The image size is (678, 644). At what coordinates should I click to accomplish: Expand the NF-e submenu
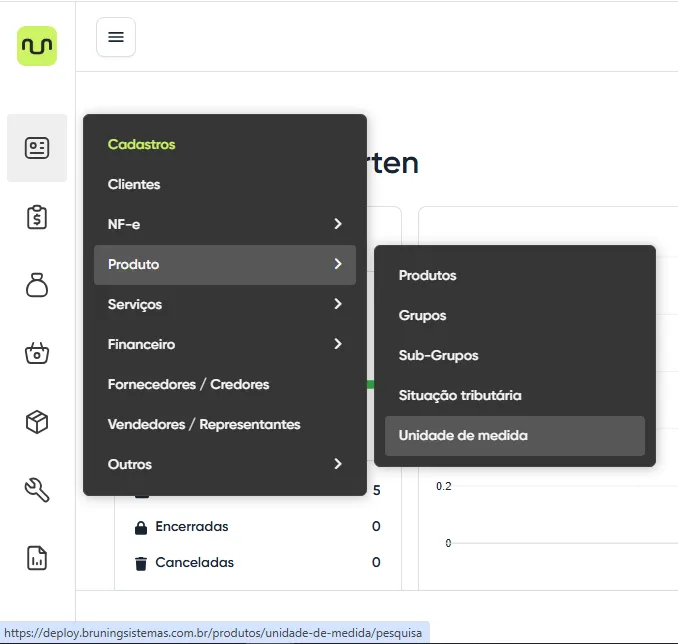[x=224, y=224]
